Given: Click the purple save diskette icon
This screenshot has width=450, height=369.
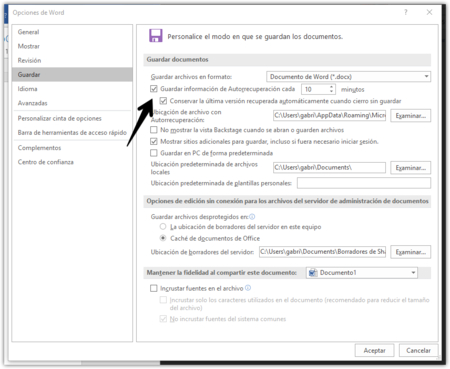Looking at the screenshot, I should 156,35.
